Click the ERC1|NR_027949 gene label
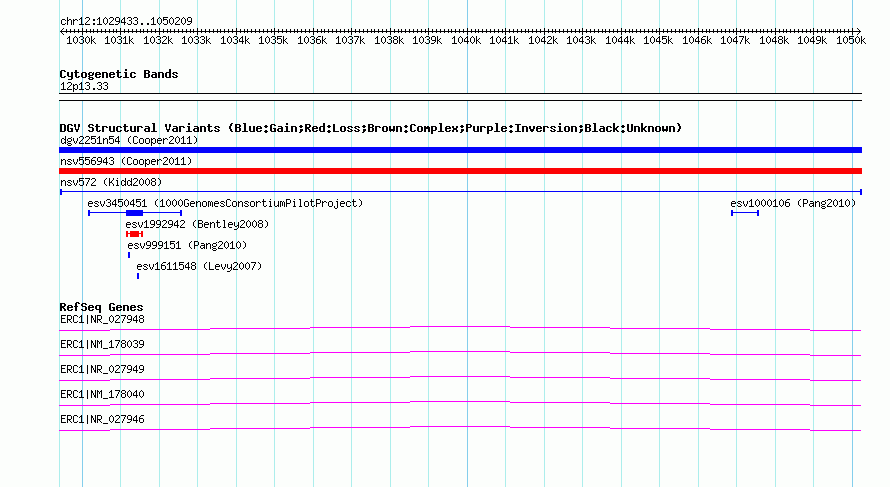 [102, 370]
